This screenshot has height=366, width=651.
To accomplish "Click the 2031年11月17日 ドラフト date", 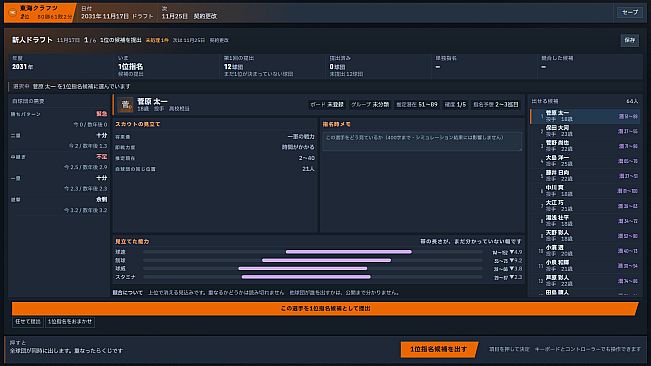I will tap(117, 16).
